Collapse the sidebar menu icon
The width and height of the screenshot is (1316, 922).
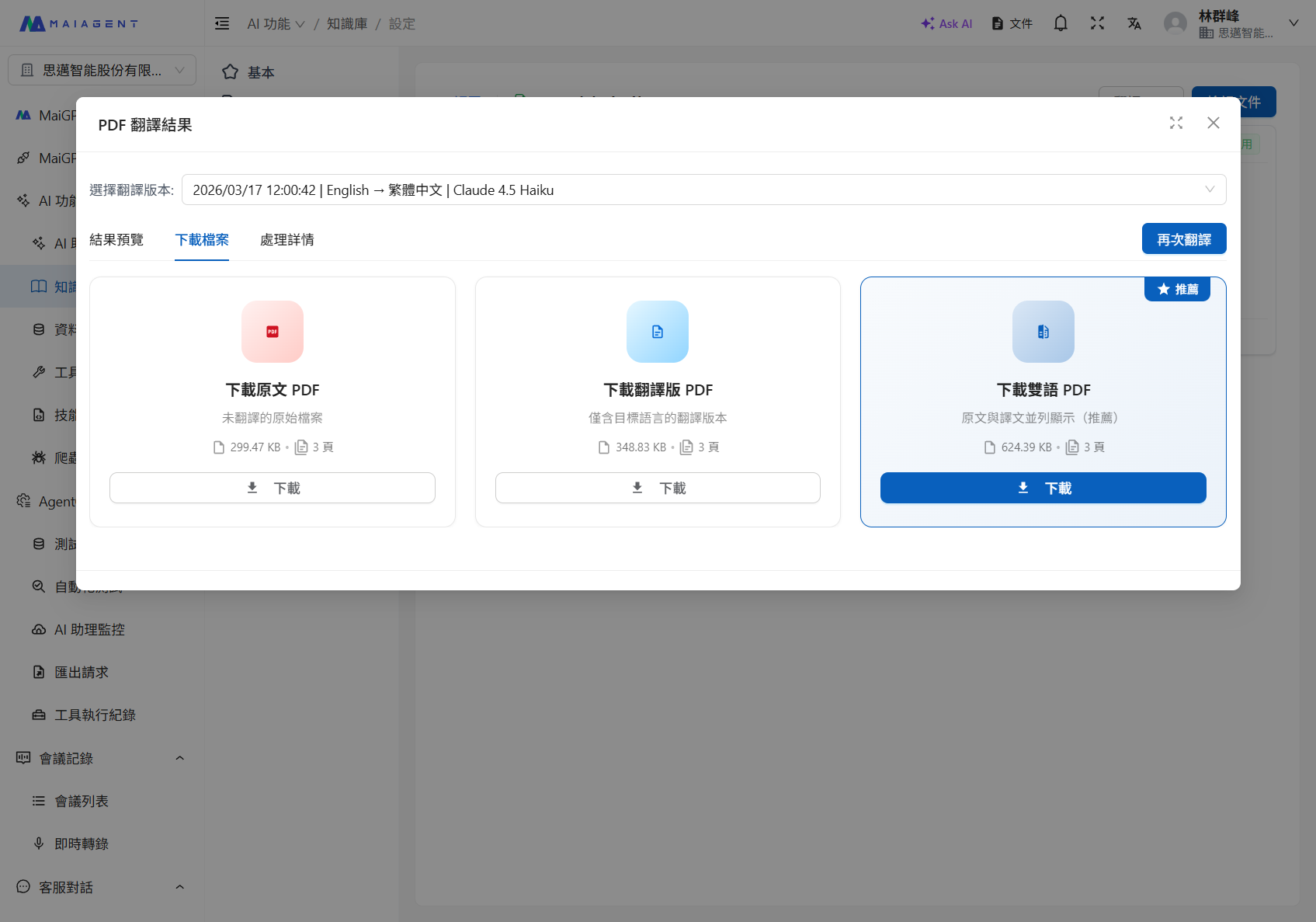pos(222,23)
